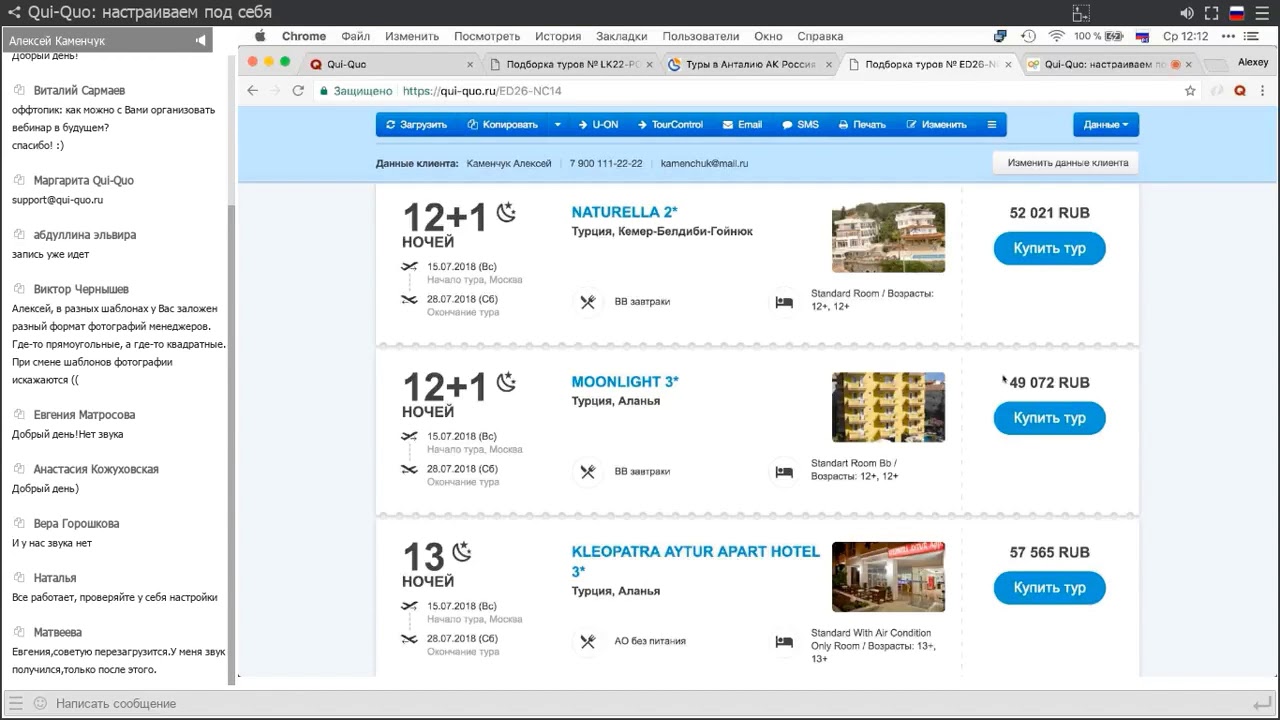Viewport: 1280px width, 720px height.
Task: Bookmark this page with the star icon
Action: coord(1190,90)
